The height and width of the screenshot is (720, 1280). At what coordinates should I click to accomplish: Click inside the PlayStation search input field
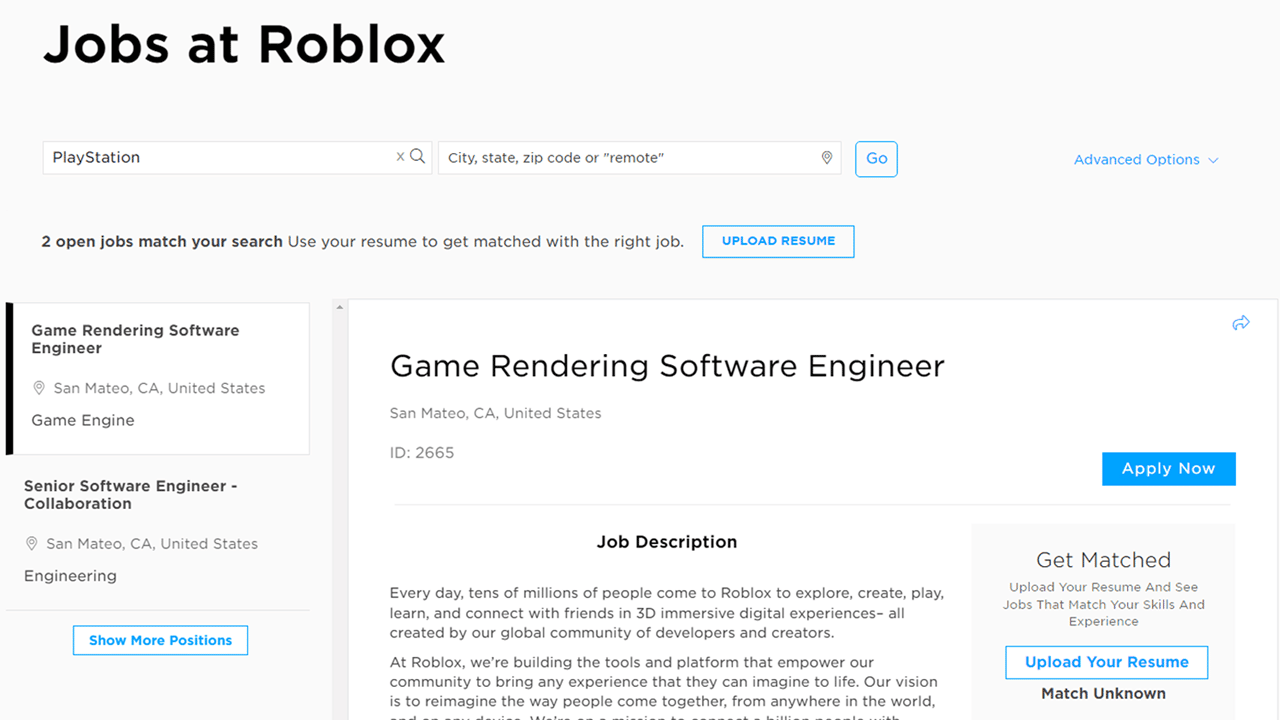[x=200, y=157]
